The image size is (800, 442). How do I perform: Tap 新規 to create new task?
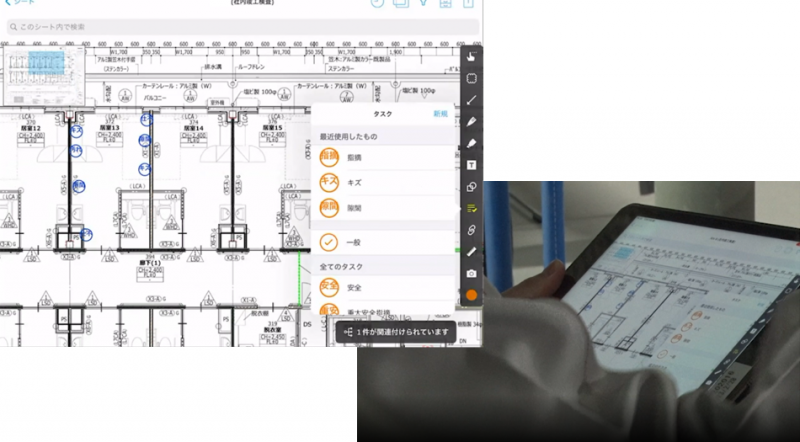pos(440,114)
